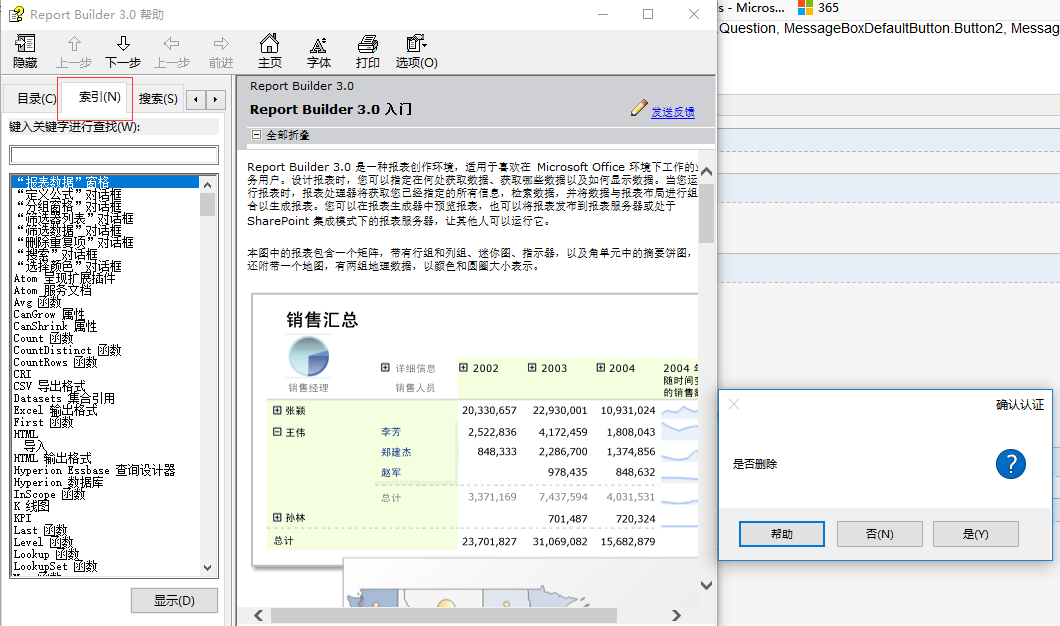Click the 销售汇总 report title
The image size is (1060, 626).
point(322,320)
